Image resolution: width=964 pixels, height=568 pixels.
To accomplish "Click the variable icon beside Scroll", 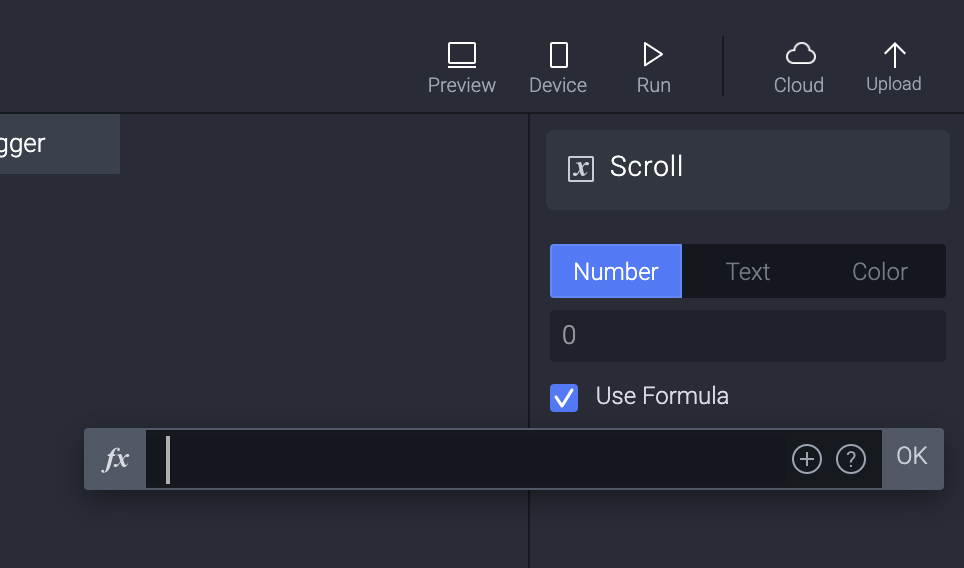I will (580, 168).
